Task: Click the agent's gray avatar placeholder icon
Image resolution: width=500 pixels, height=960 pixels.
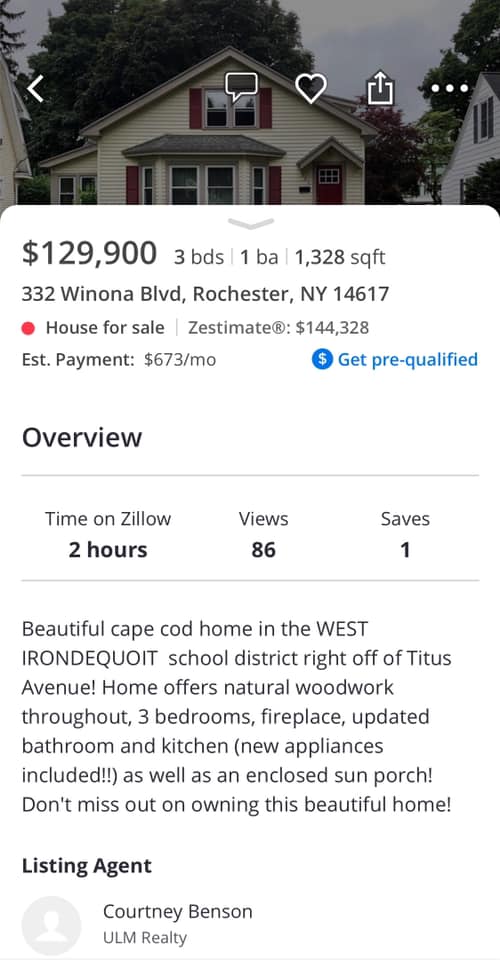Action: click(51, 925)
